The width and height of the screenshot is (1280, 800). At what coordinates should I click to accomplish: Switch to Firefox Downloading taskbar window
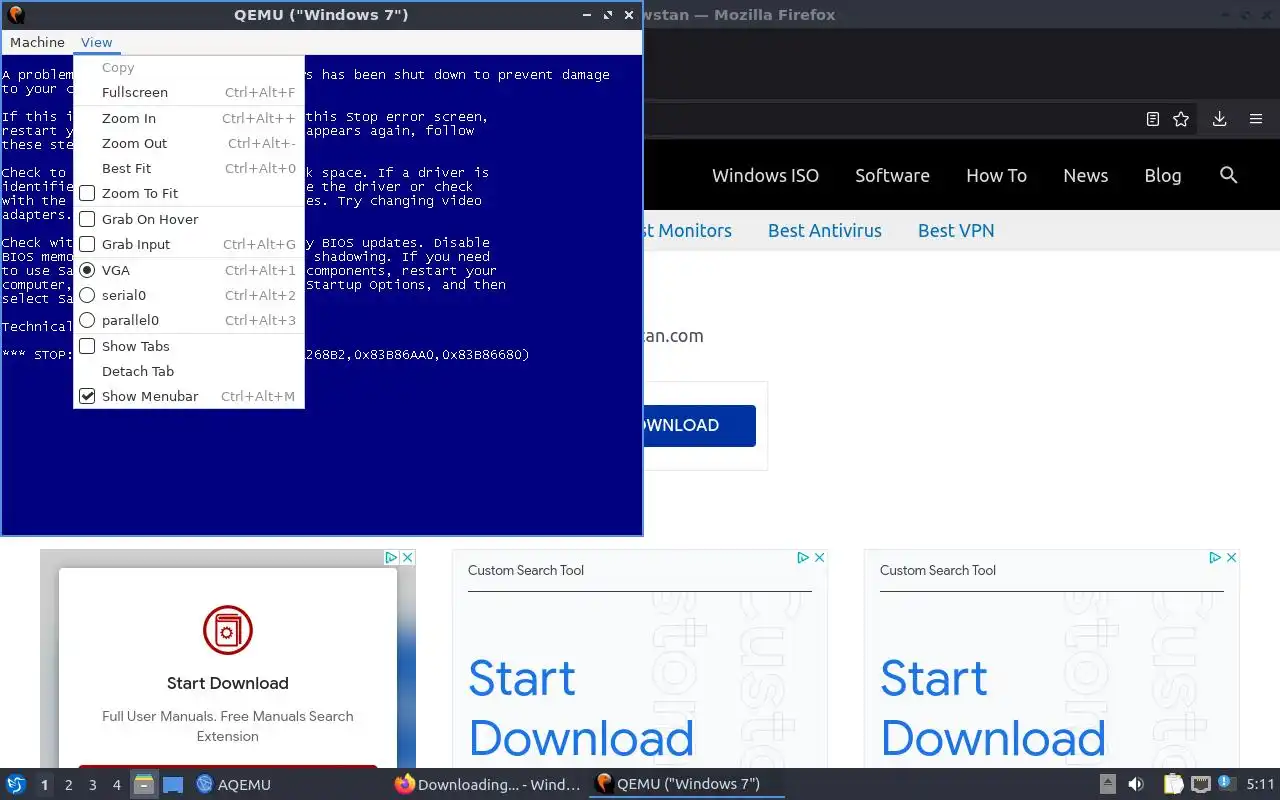point(487,784)
